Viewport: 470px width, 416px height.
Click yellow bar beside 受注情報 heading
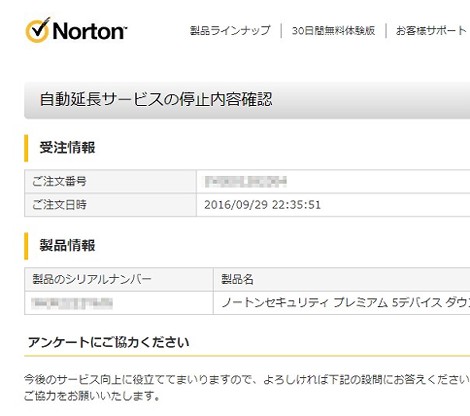pyautogui.click(x=26, y=148)
